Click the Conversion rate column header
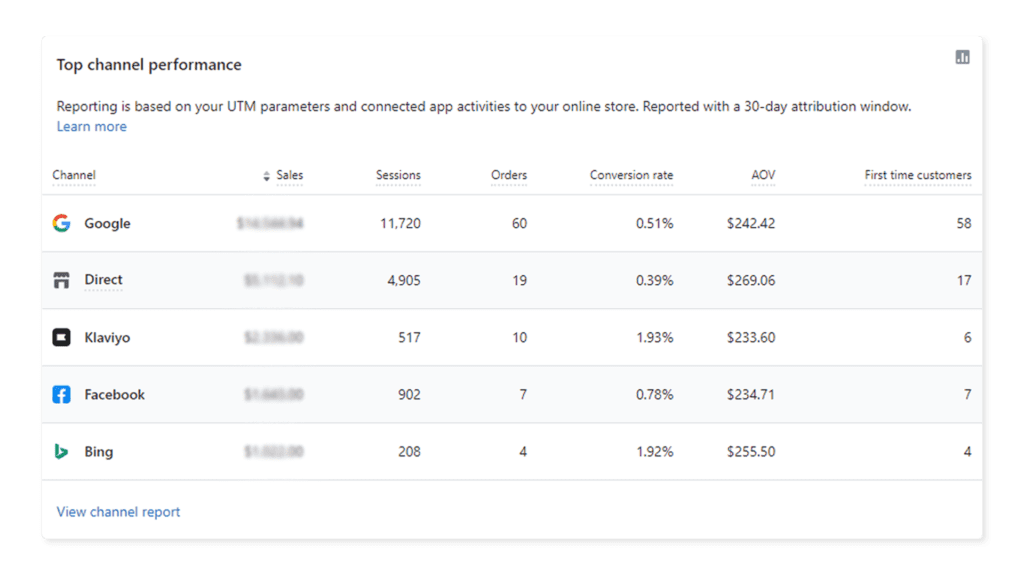This screenshot has width=1024, height=576. [x=631, y=175]
